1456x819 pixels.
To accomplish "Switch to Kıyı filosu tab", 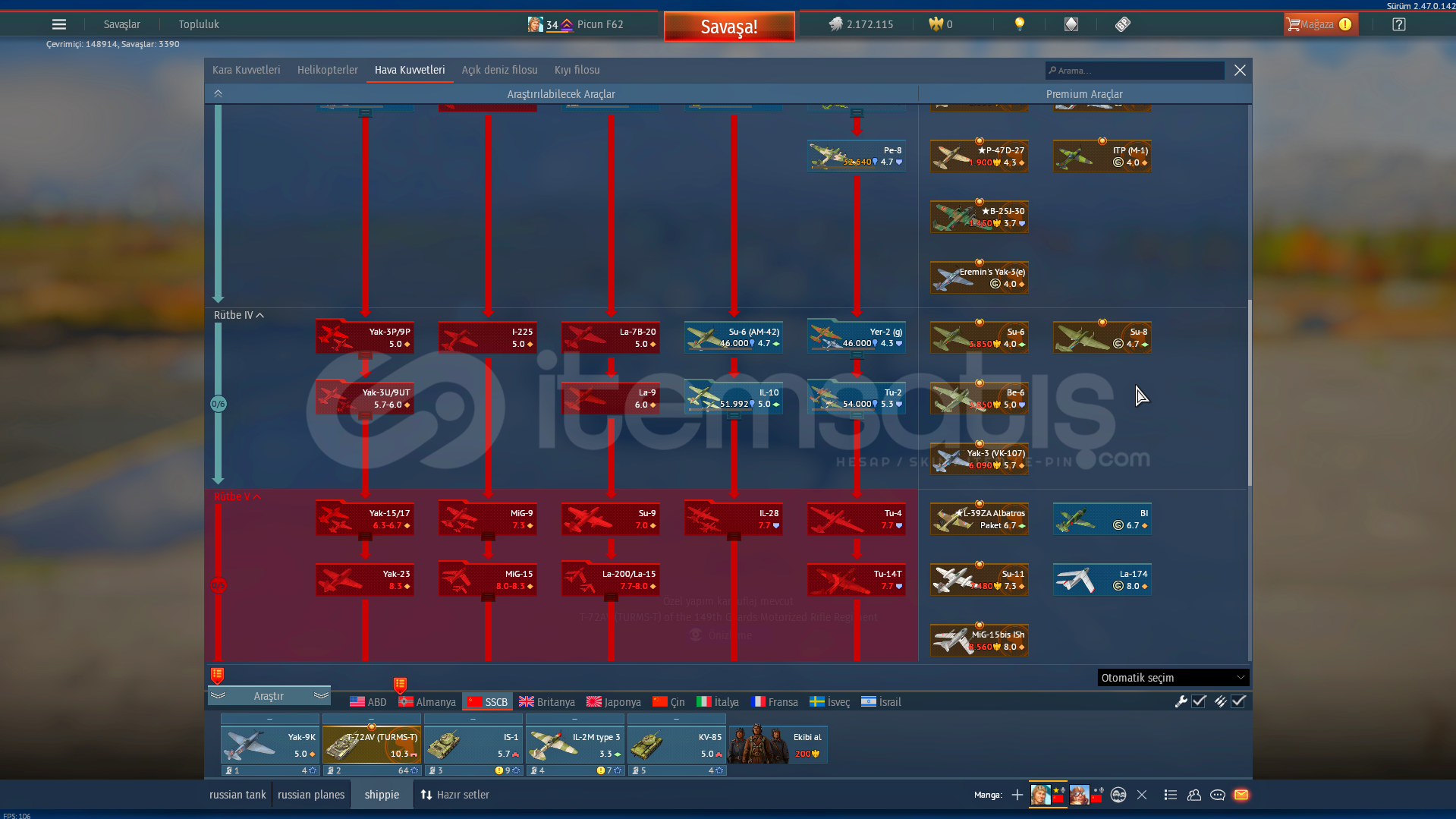I will point(577,70).
